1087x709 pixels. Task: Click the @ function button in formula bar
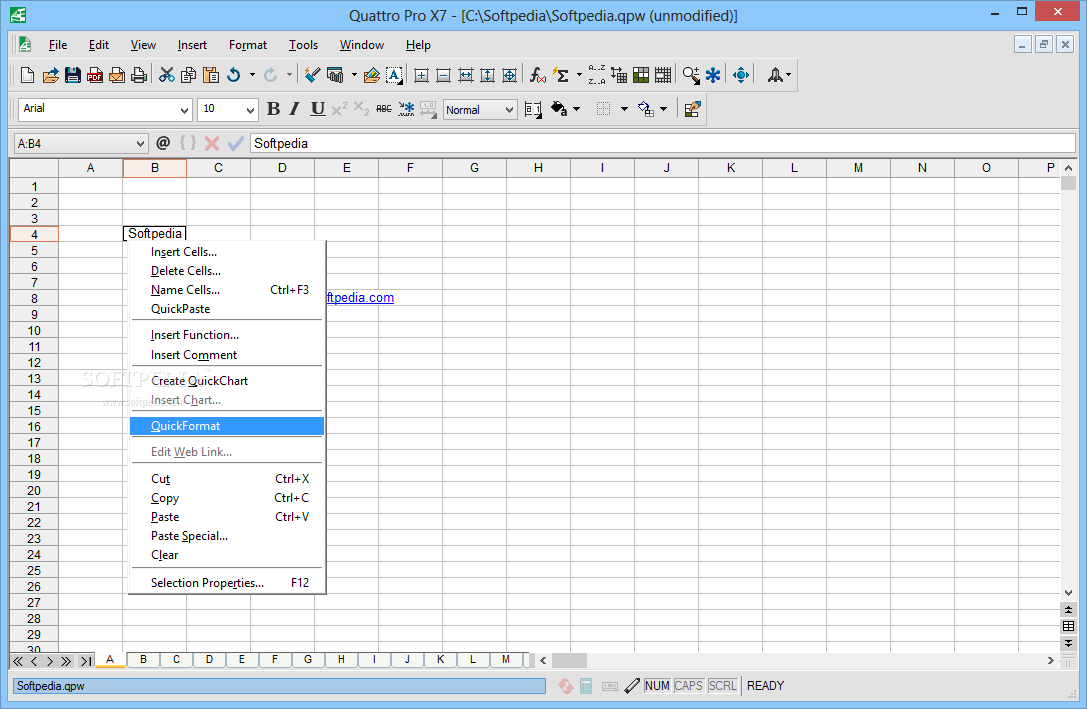(x=163, y=143)
